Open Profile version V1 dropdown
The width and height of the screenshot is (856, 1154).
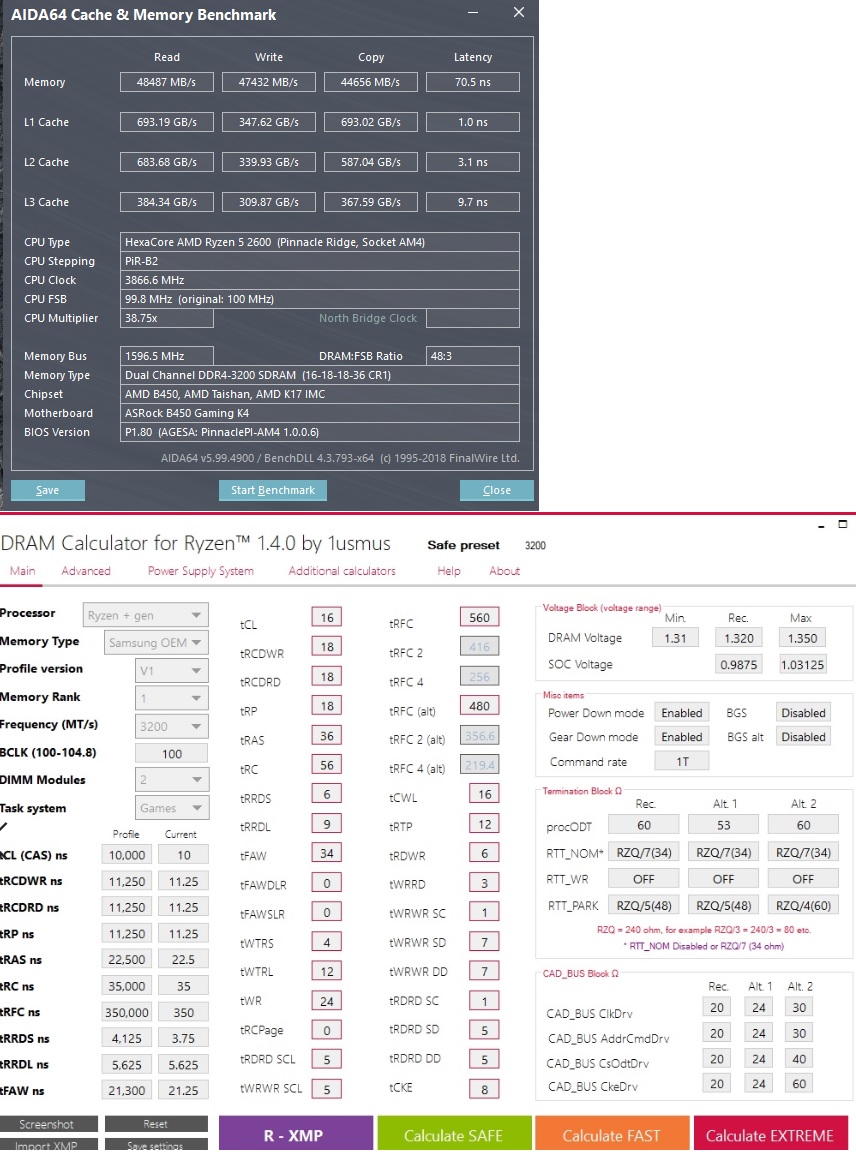pos(171,670)
